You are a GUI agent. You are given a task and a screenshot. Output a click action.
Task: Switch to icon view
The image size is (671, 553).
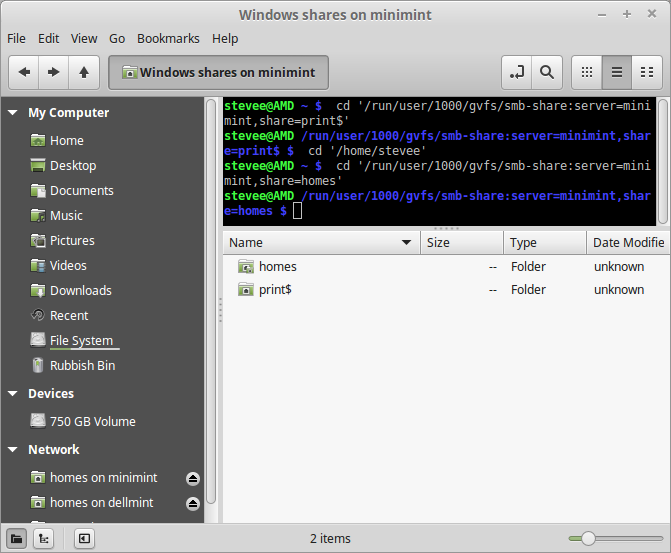[x=587, y=72]
